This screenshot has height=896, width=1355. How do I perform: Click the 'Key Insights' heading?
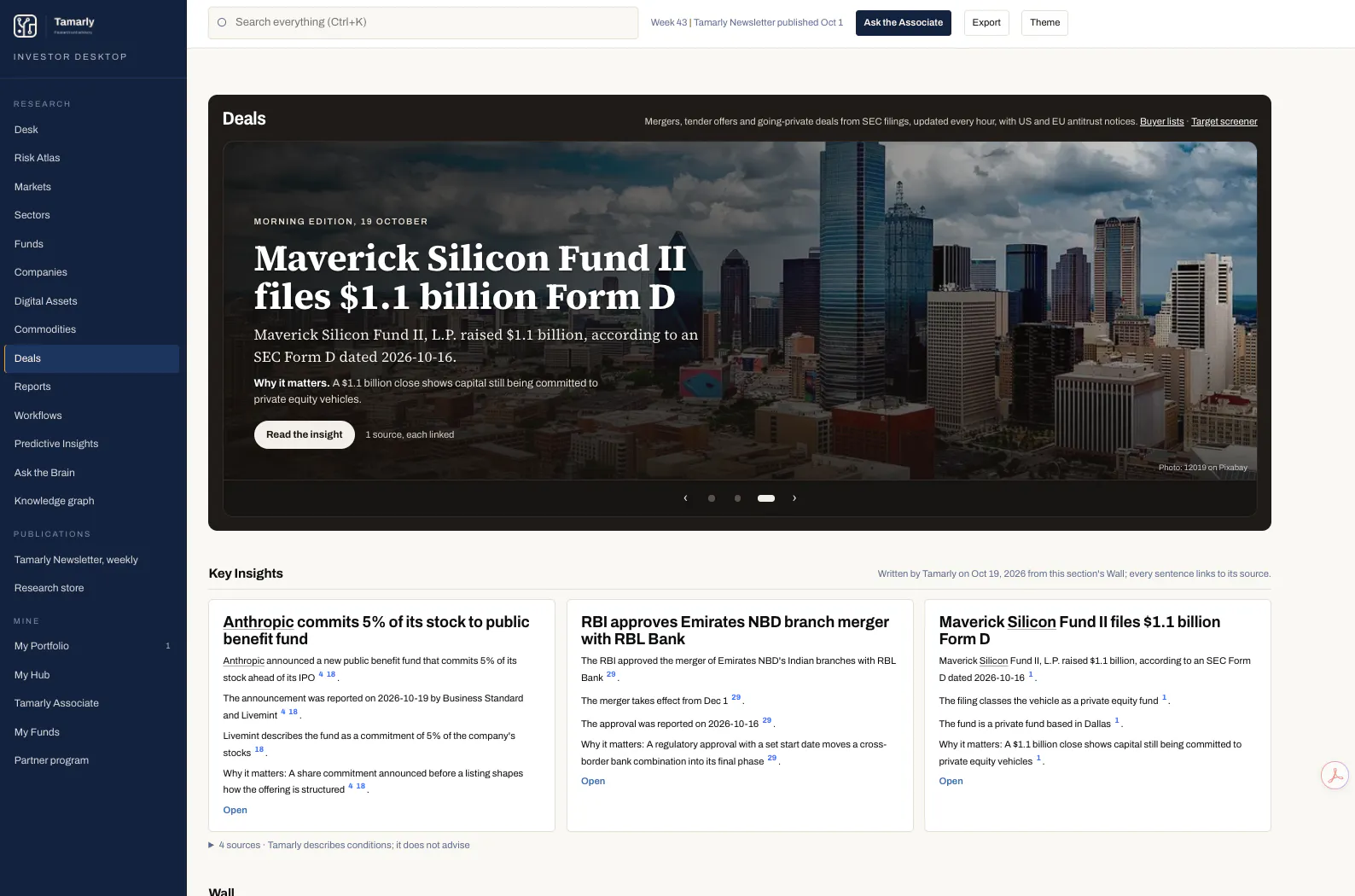click(x=246, y=573)
